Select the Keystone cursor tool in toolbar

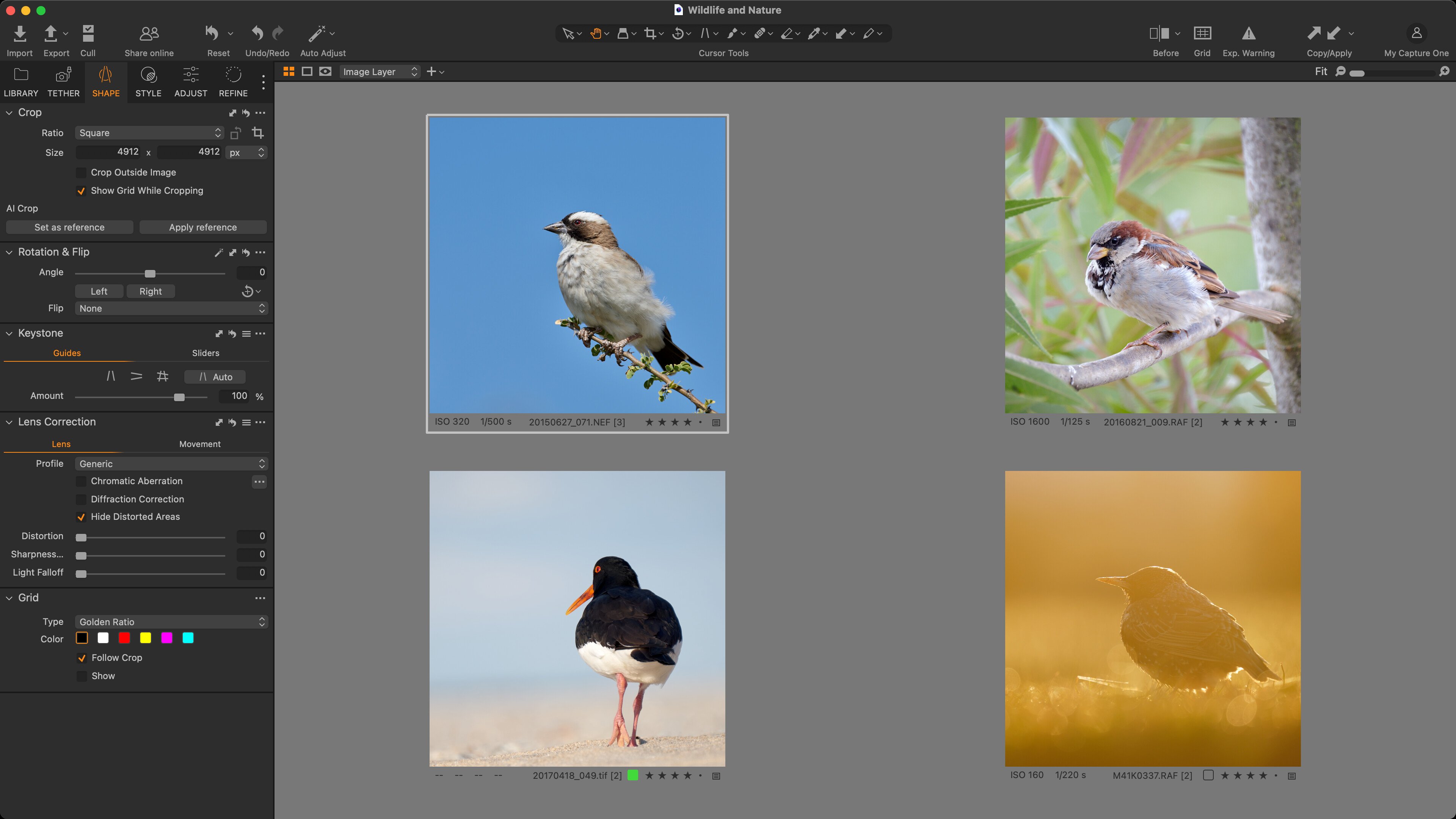pyautogui.click(x=704, y=33)
